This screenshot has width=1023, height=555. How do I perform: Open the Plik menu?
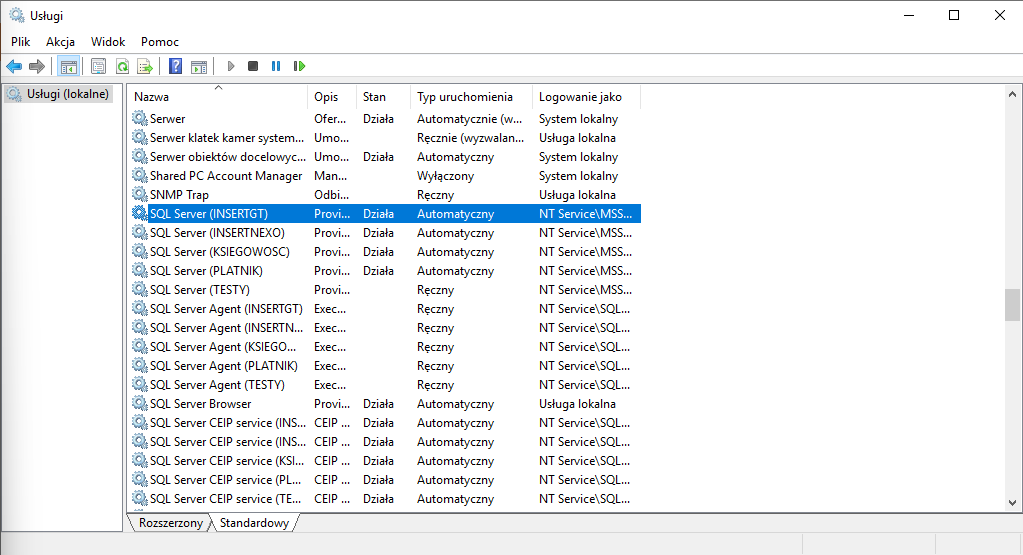point(21,42)
